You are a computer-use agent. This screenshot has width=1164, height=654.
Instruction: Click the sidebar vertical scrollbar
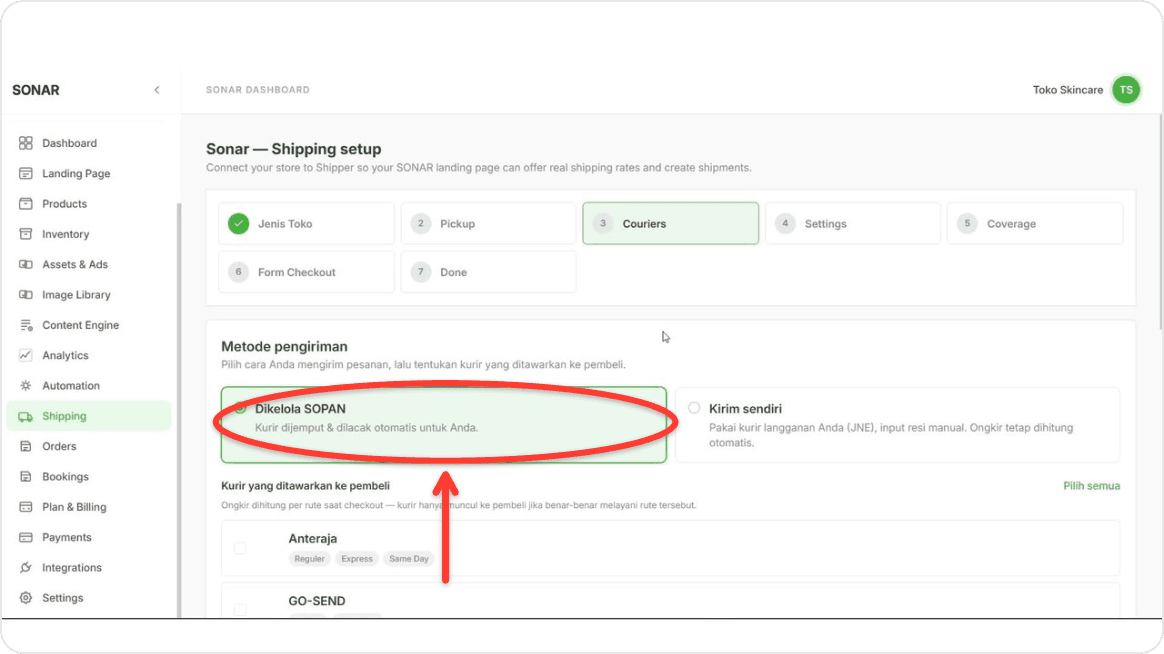178,410
